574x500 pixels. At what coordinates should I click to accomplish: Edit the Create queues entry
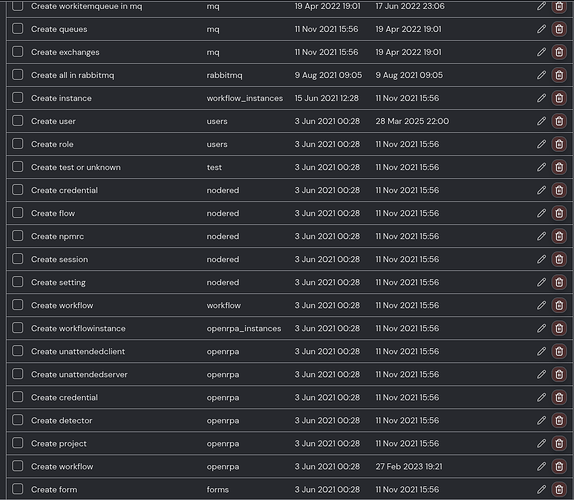(x=541, y=29)
